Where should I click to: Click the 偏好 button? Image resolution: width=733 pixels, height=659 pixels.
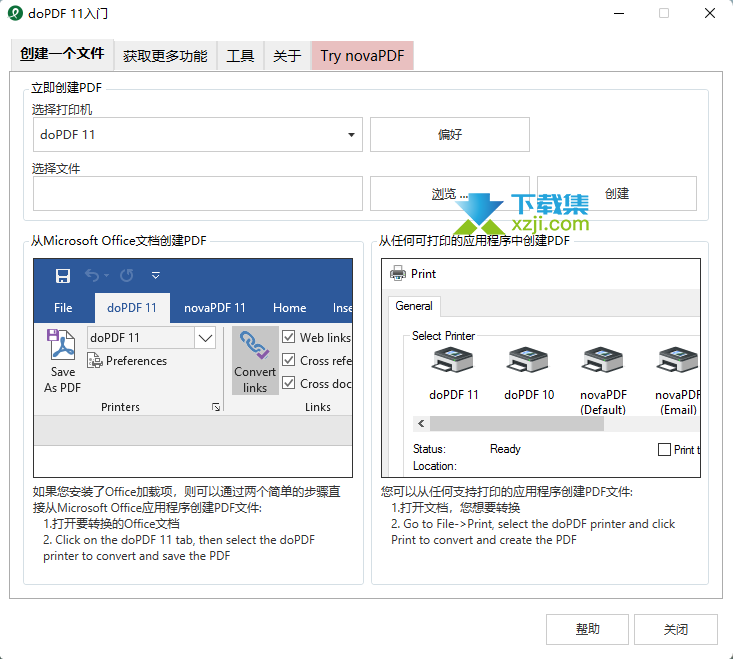[450, 135]
